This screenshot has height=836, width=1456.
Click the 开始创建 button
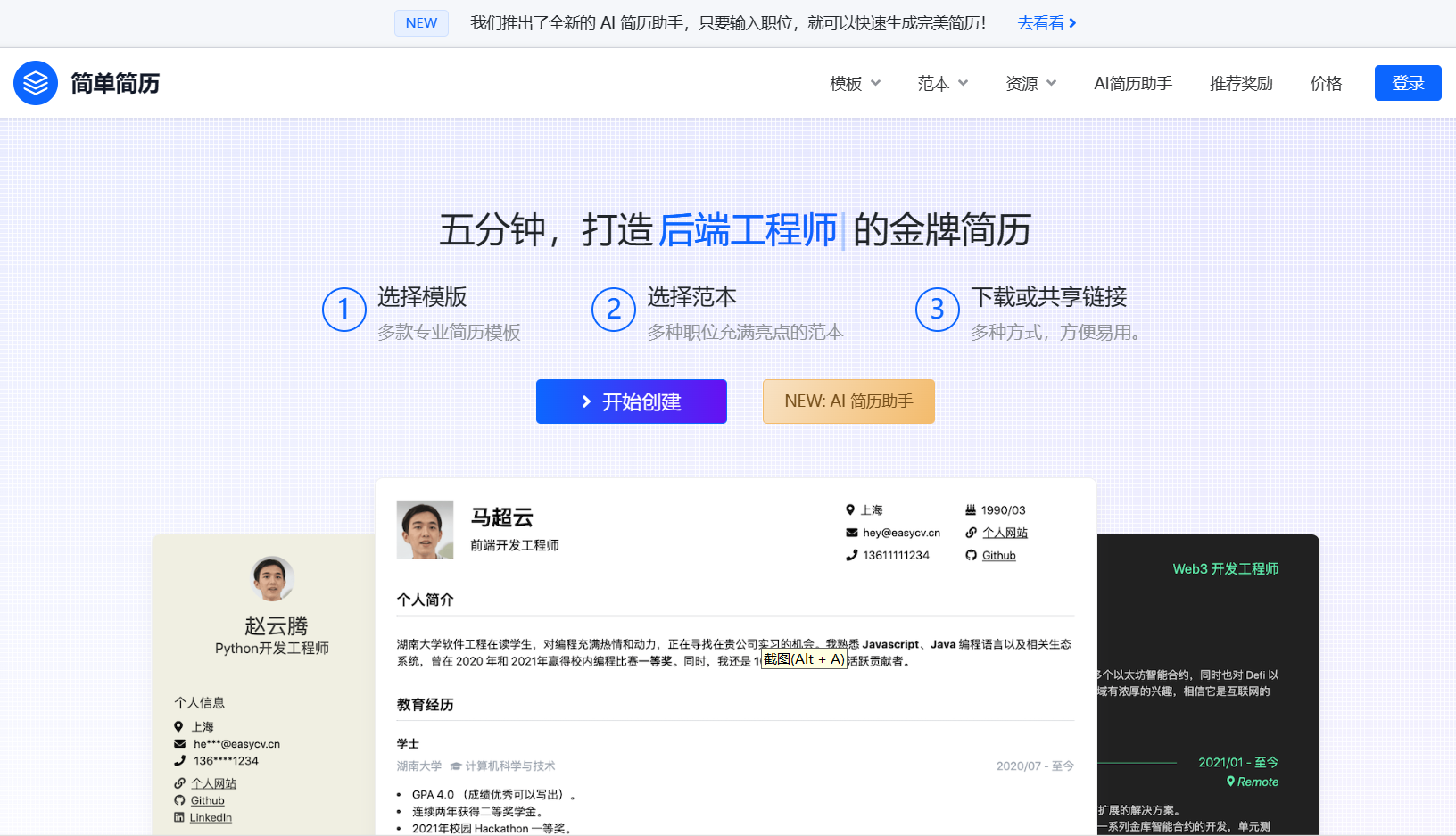(631, 401)
